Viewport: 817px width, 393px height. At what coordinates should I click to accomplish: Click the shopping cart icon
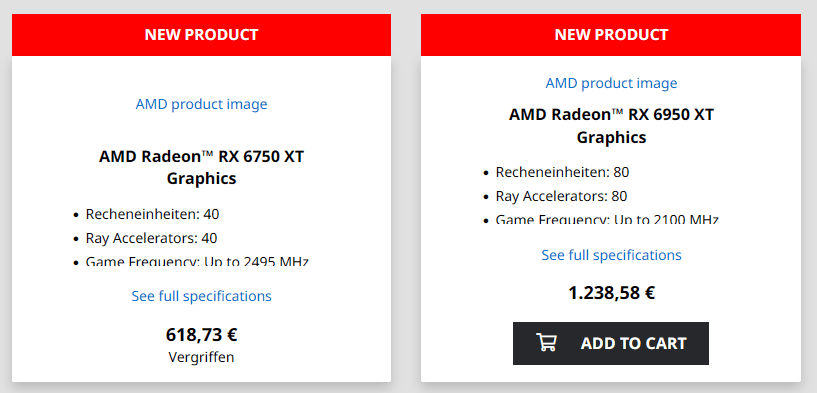click(x=547, y=343)
